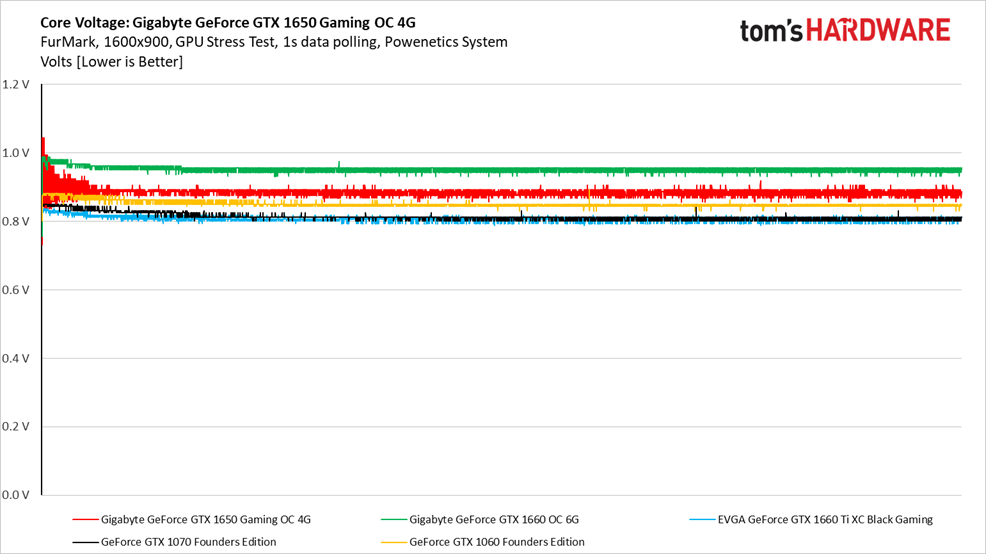Click the blue legend line for GTX 1660 Ti

[702, 519]
